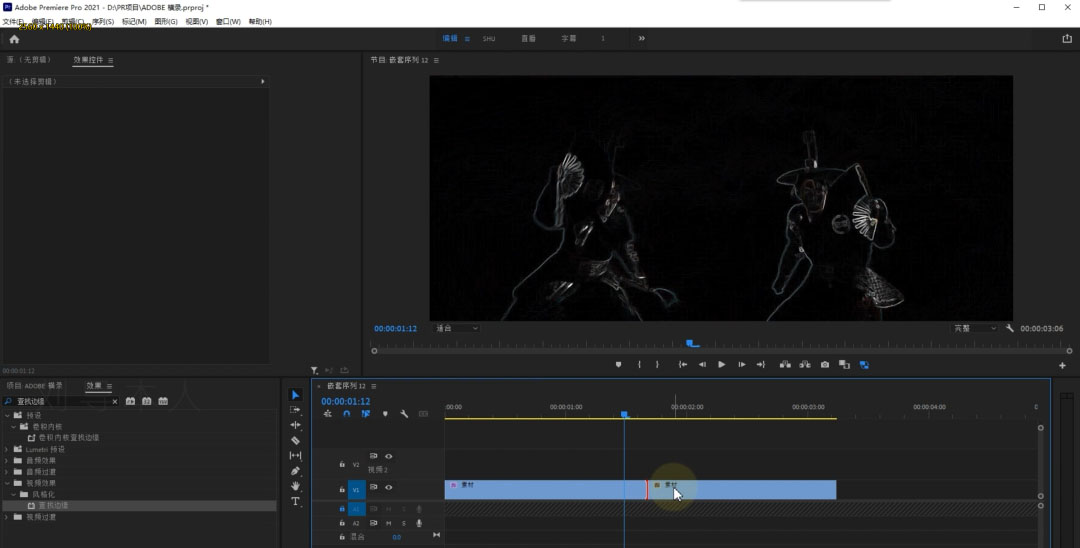
Task: Click Mark Out bracket button
Action: pos(657,365)
